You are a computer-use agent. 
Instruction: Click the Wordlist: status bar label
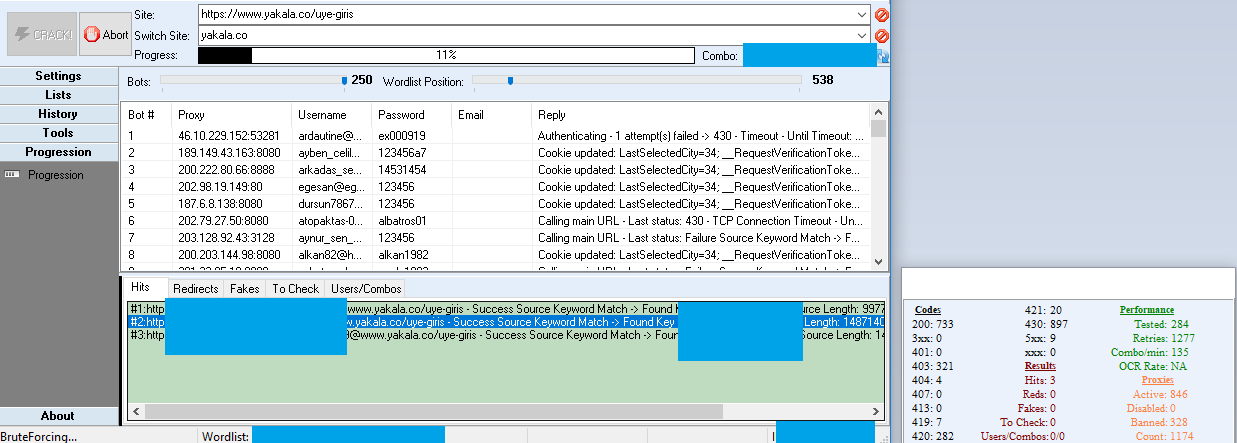225,436
